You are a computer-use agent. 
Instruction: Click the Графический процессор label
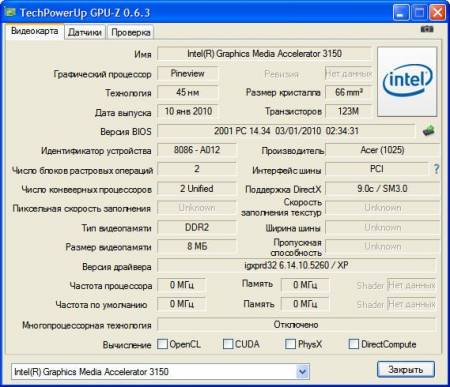coord(102,74)
